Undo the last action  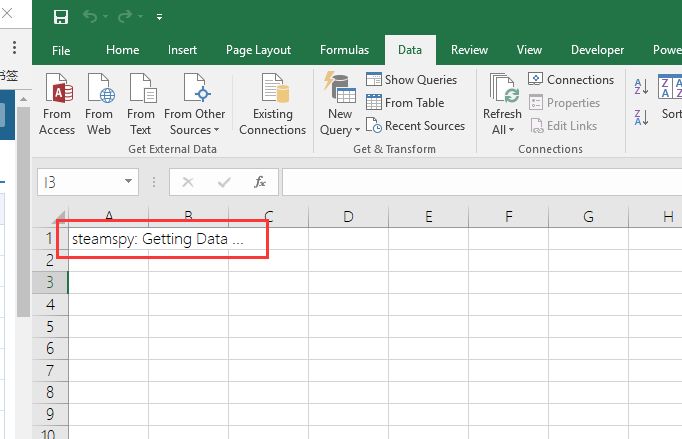click(x=90, y=17)
